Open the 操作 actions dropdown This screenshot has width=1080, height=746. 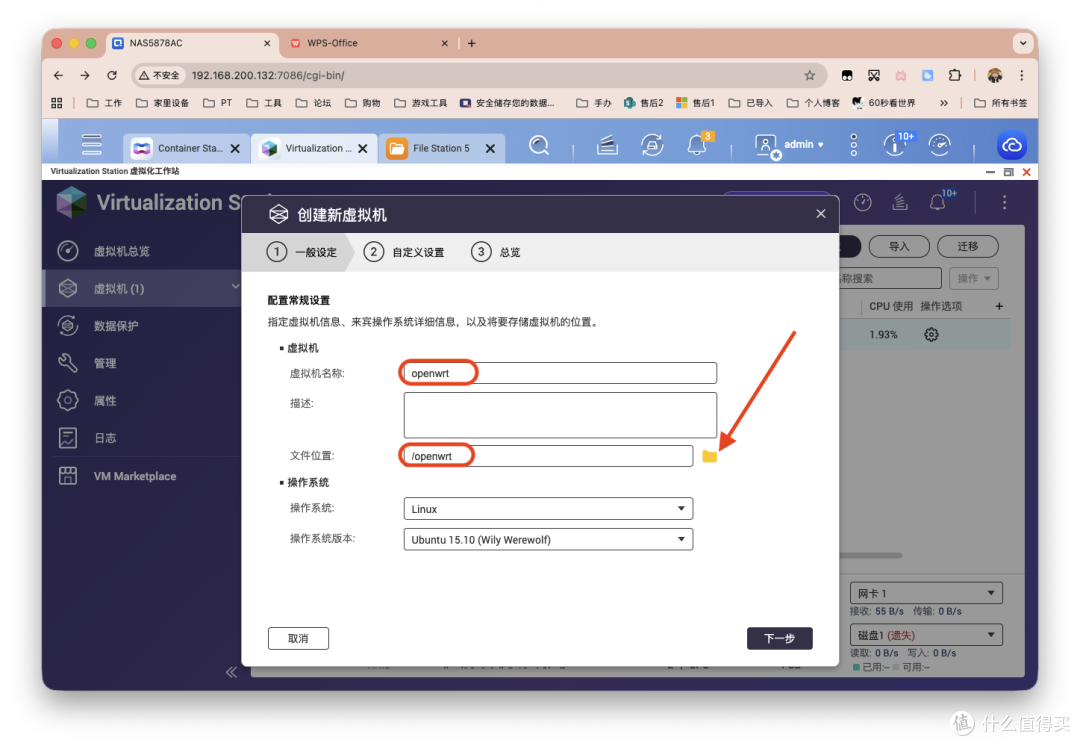[973, 278]
